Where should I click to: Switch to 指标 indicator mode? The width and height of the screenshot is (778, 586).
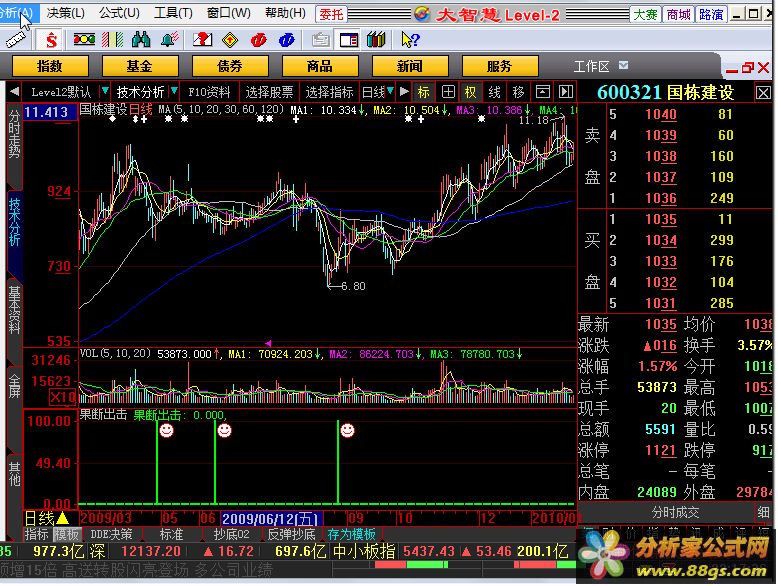[x=37, y=534]
